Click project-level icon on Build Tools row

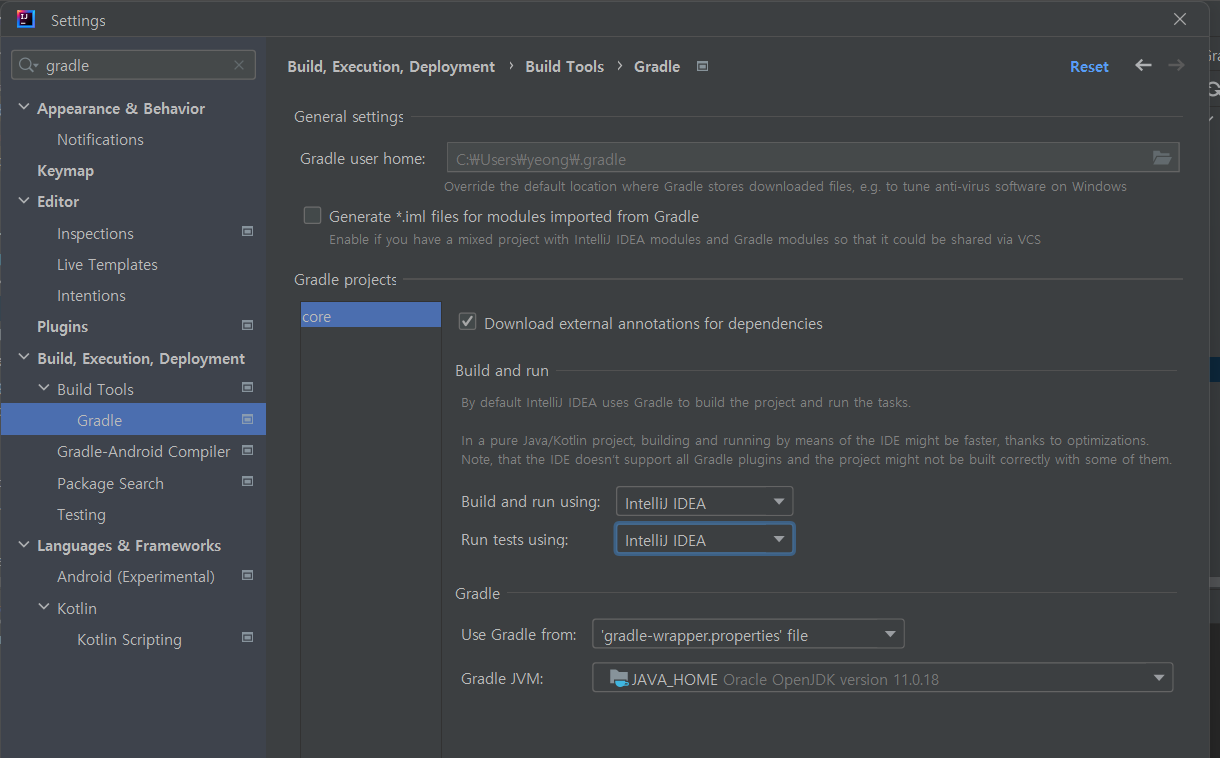[248, 388]
